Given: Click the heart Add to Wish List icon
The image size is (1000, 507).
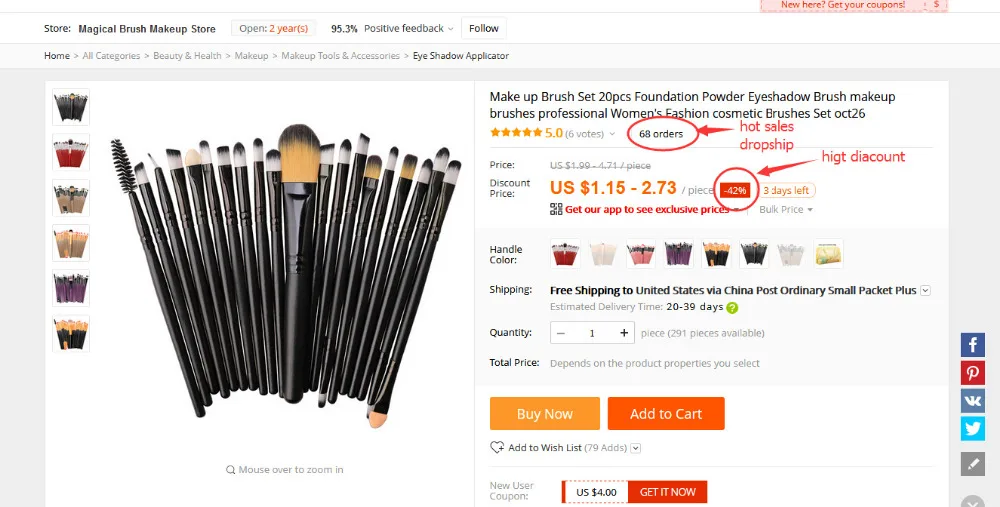Looking at the screenshot, I should click(x=497, y=448).
